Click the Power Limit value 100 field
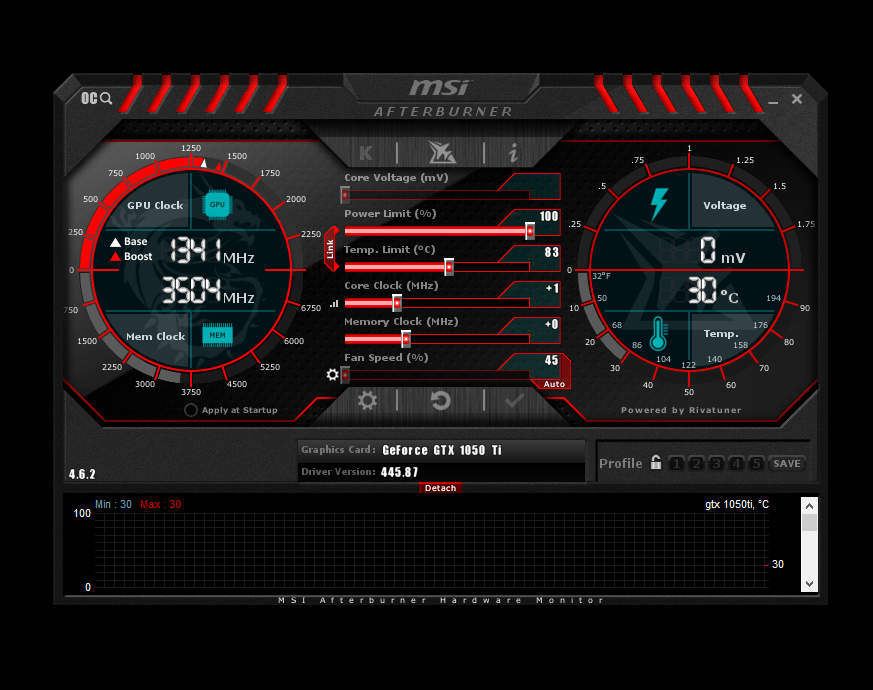 tap(548, 216)
